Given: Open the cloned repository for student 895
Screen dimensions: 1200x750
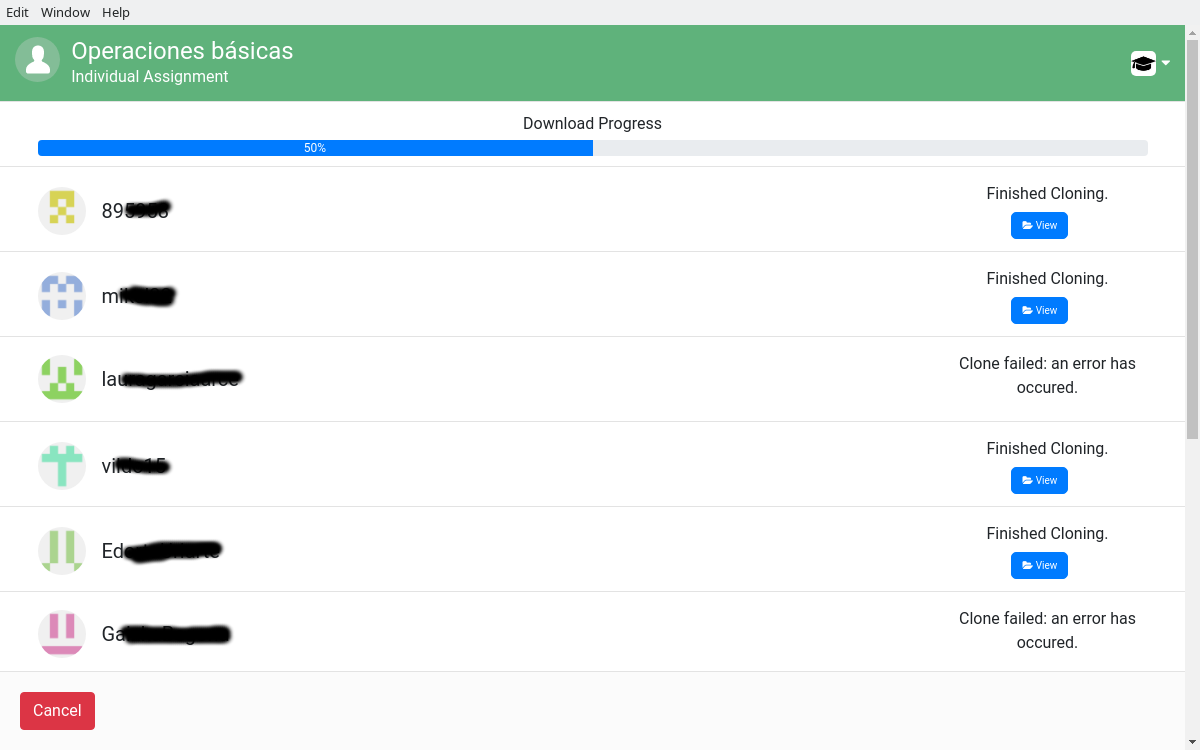Looking at the screenshot, I should 1039,225.
